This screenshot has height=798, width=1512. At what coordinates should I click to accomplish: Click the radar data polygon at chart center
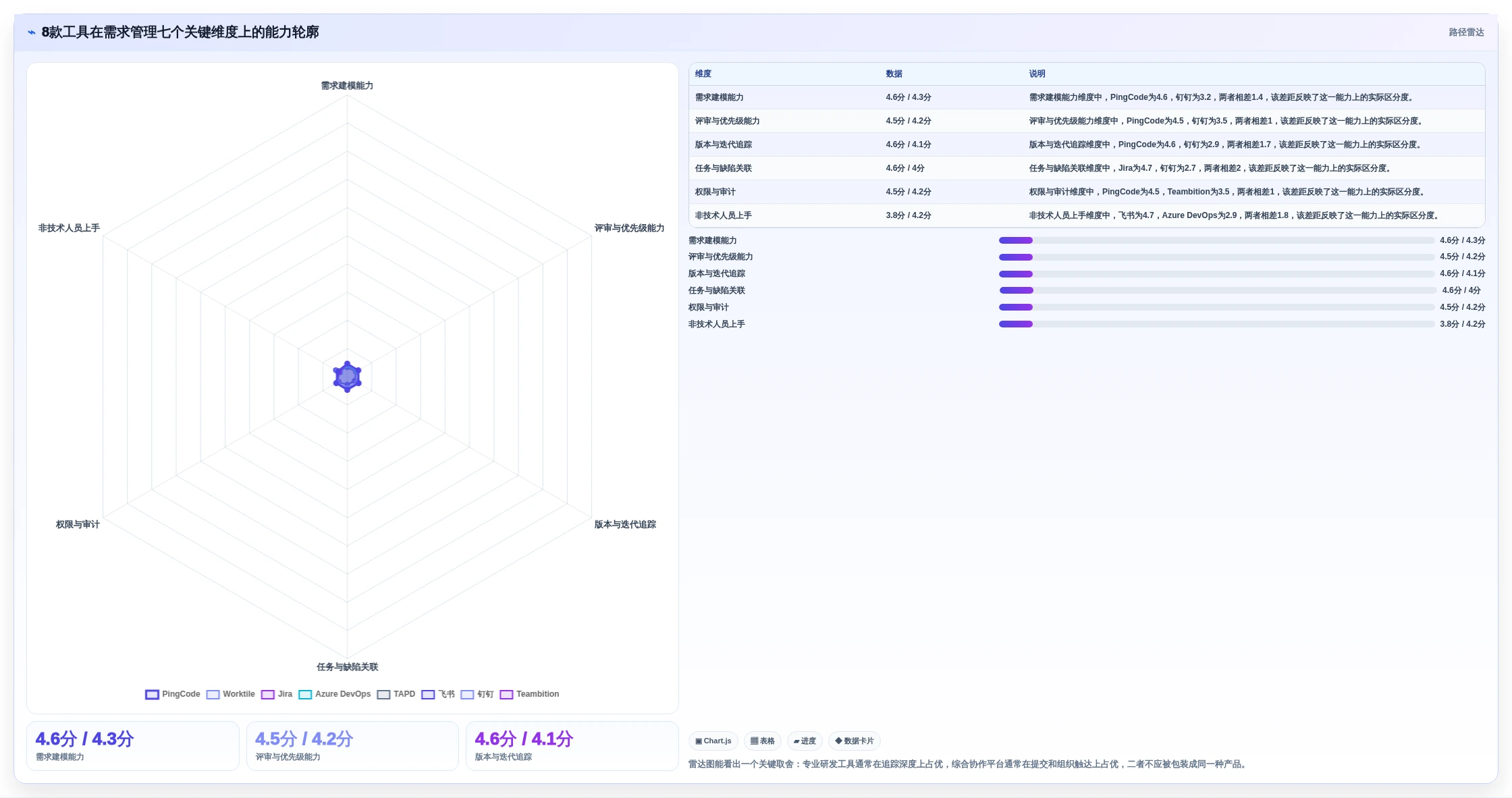tap(347, 377)
